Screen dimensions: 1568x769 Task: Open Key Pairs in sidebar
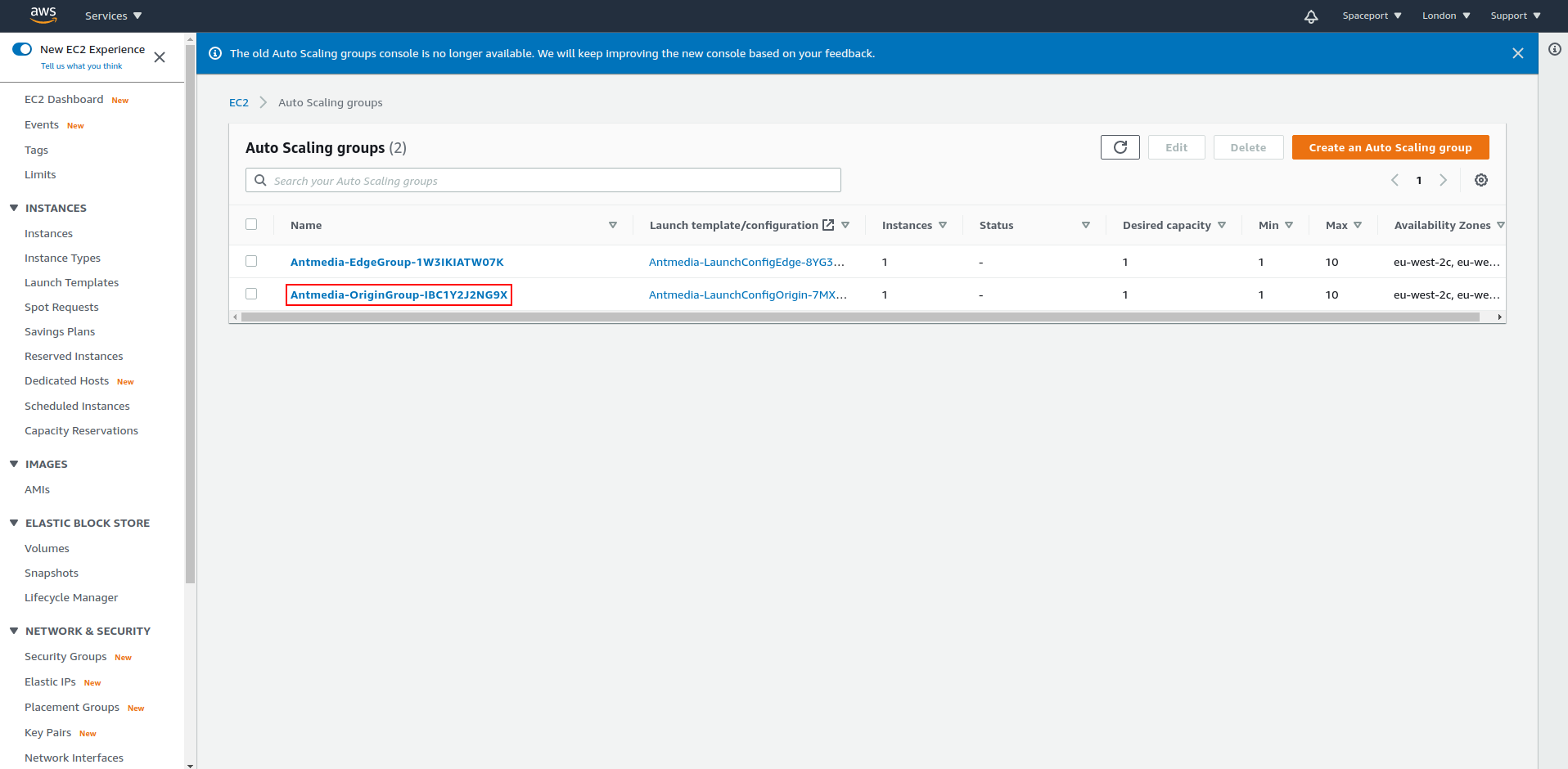pyautogui.click(x=47, y=732)
